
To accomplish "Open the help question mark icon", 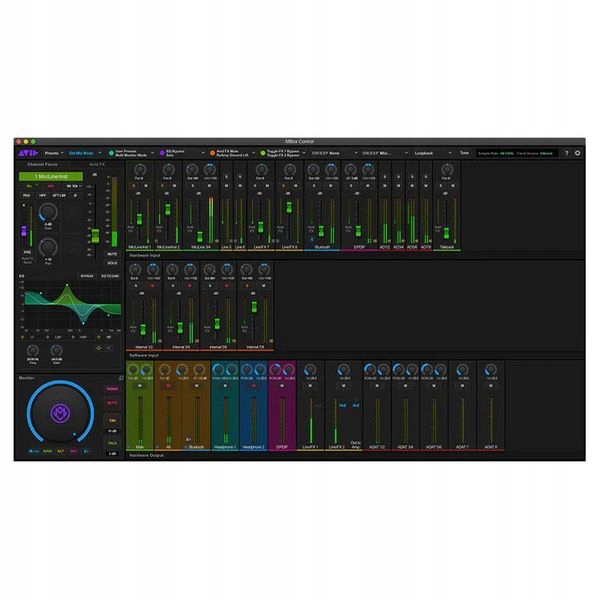I will tap(567, 153).
